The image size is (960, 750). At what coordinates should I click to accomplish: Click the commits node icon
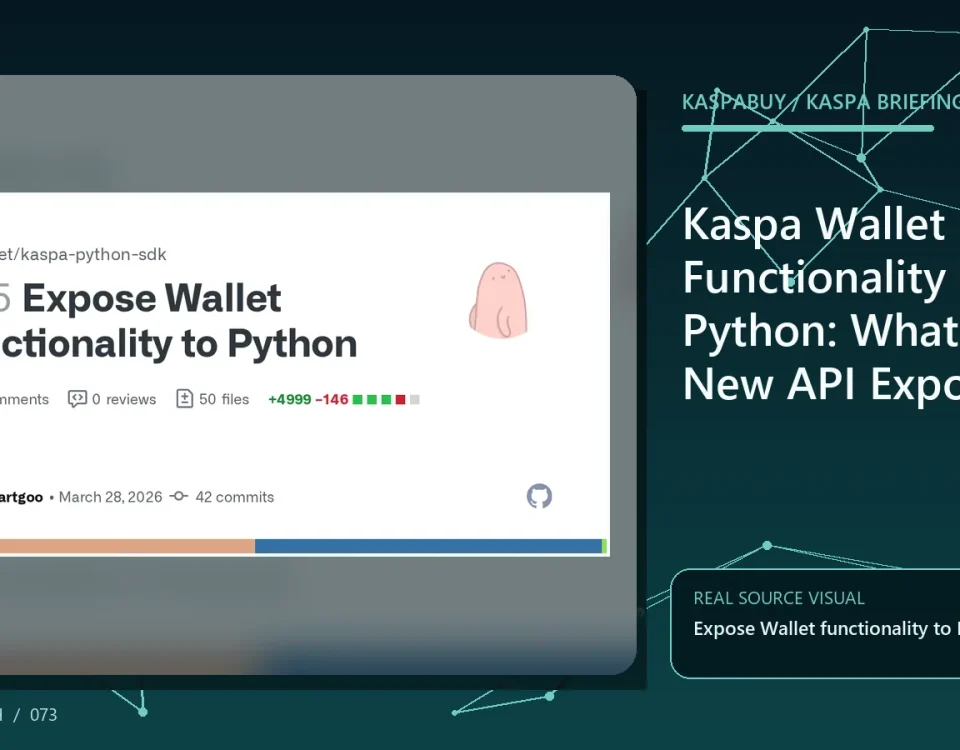point(179,496)
